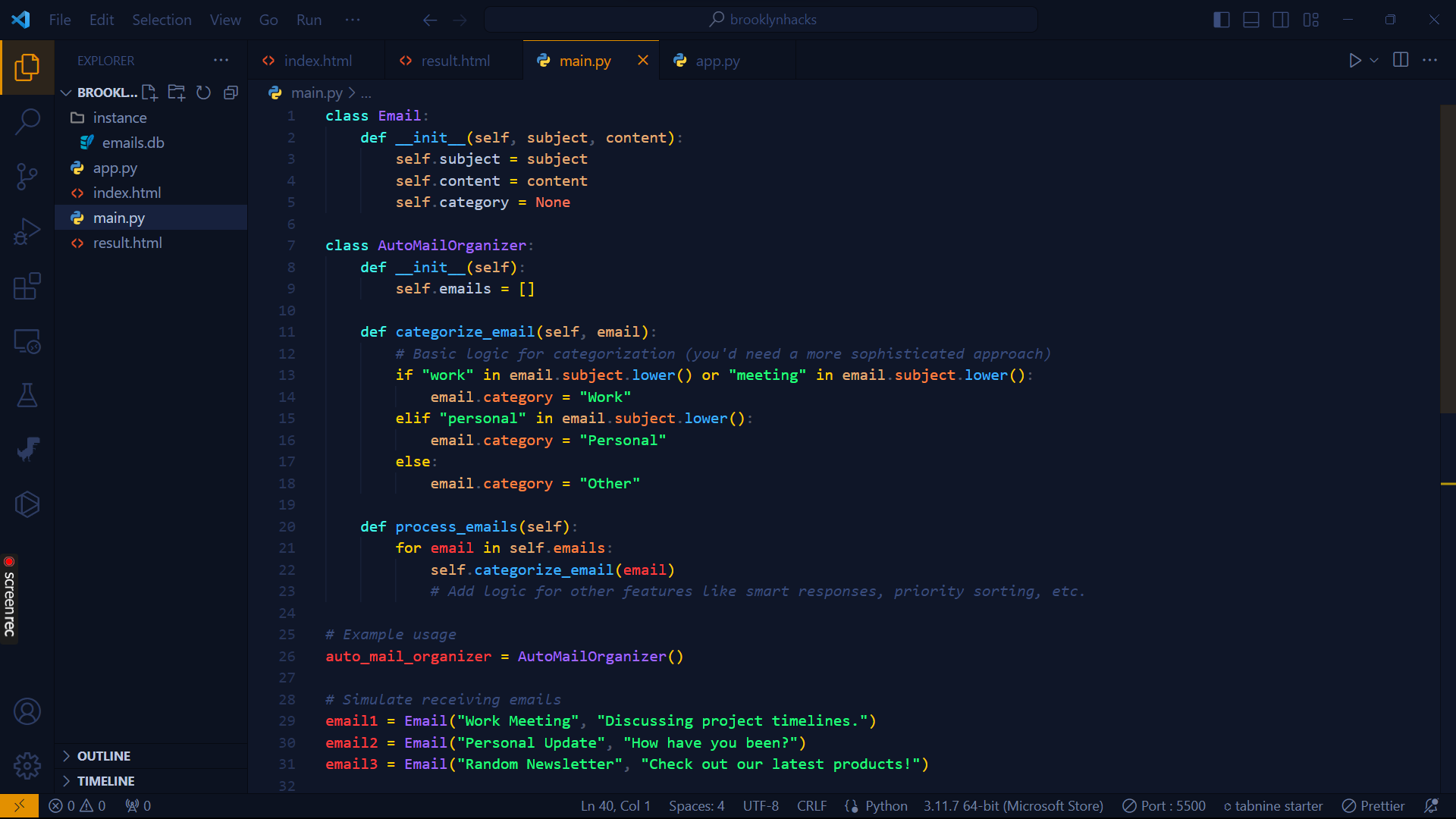The image size is (1456, 819).
Task: Open the Testing flask view
Action: tap(27, 395)
